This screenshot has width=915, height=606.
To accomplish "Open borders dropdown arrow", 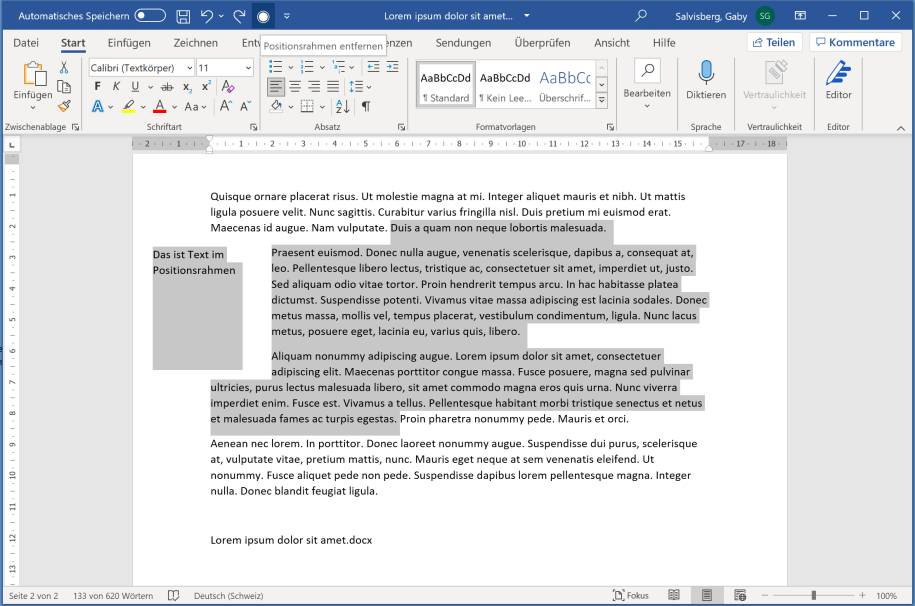I will coord(322,107).
